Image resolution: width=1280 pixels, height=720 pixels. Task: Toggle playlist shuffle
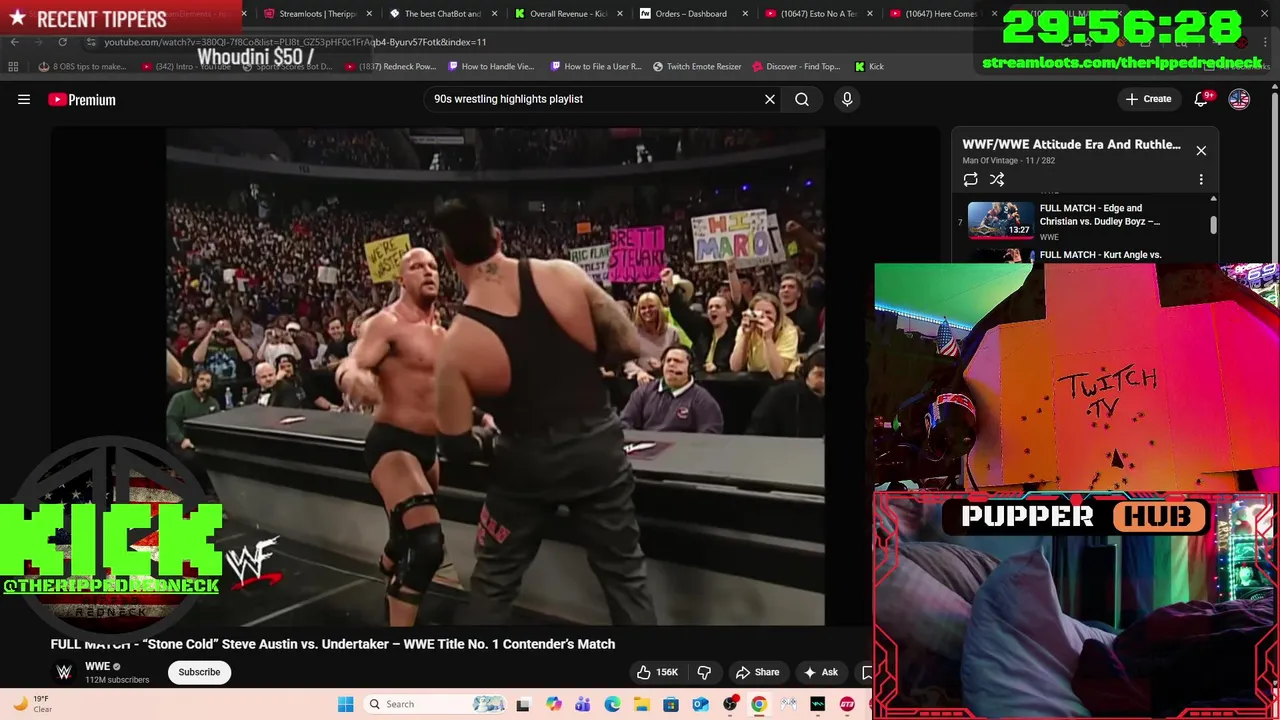[x=997, y=179]
